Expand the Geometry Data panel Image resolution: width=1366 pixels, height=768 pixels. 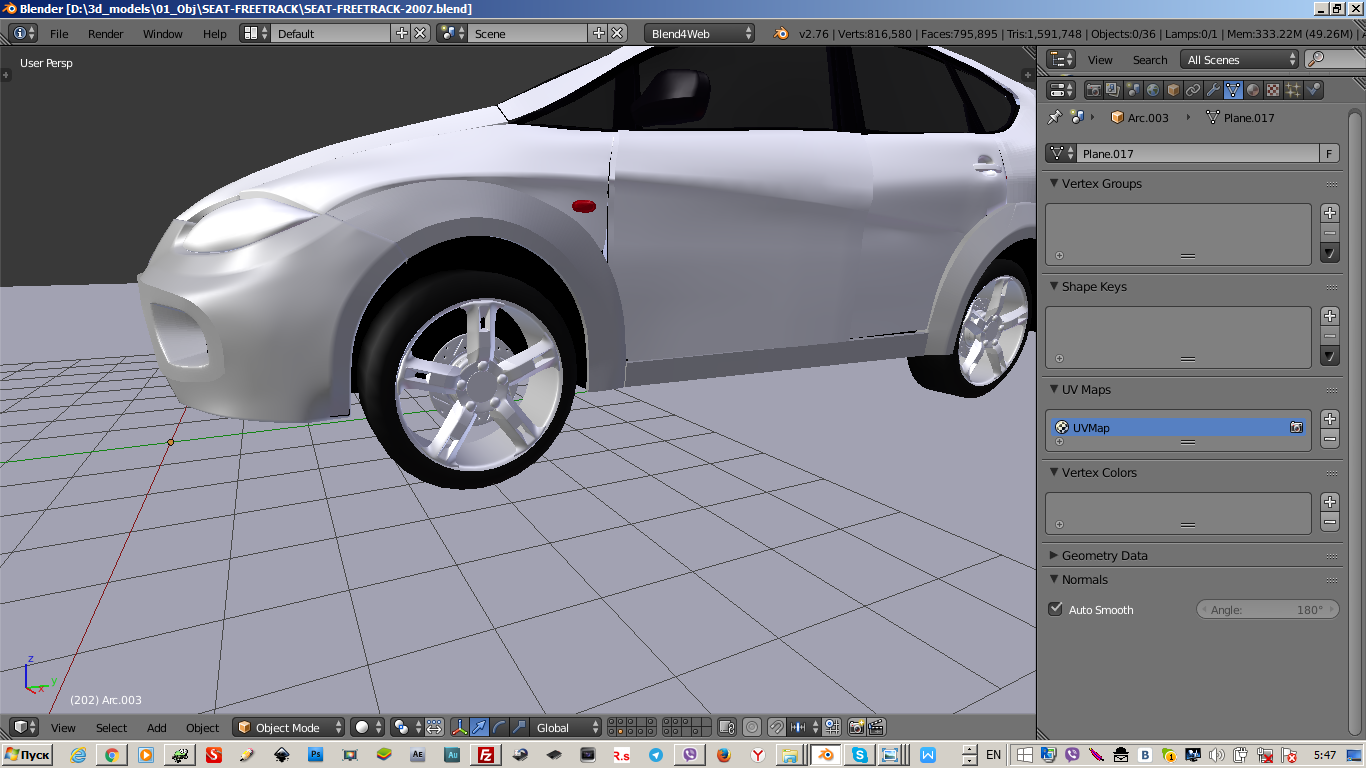(x=1104, y=555)
